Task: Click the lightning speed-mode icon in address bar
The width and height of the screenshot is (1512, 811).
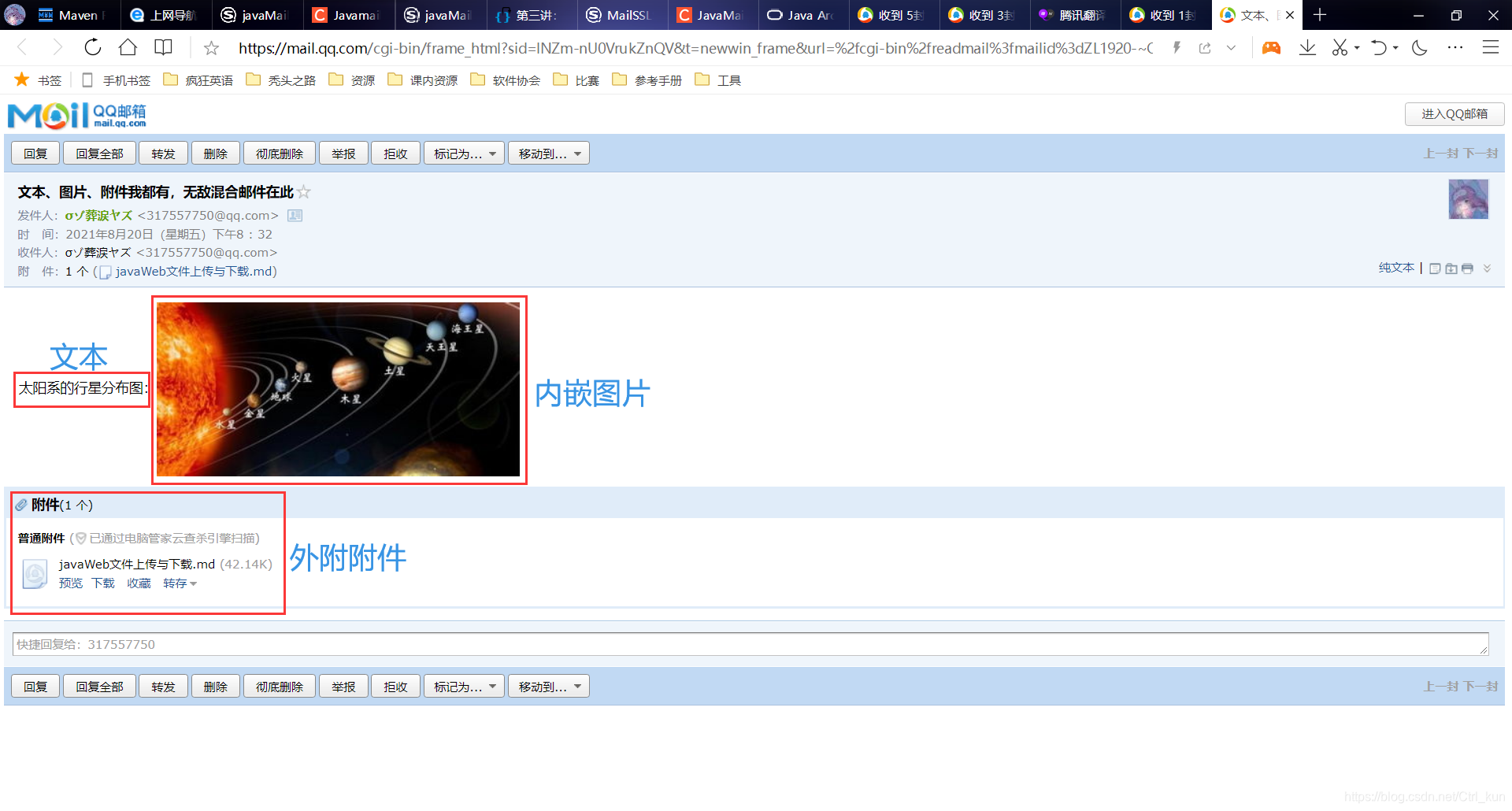Action: [1177, 48]
